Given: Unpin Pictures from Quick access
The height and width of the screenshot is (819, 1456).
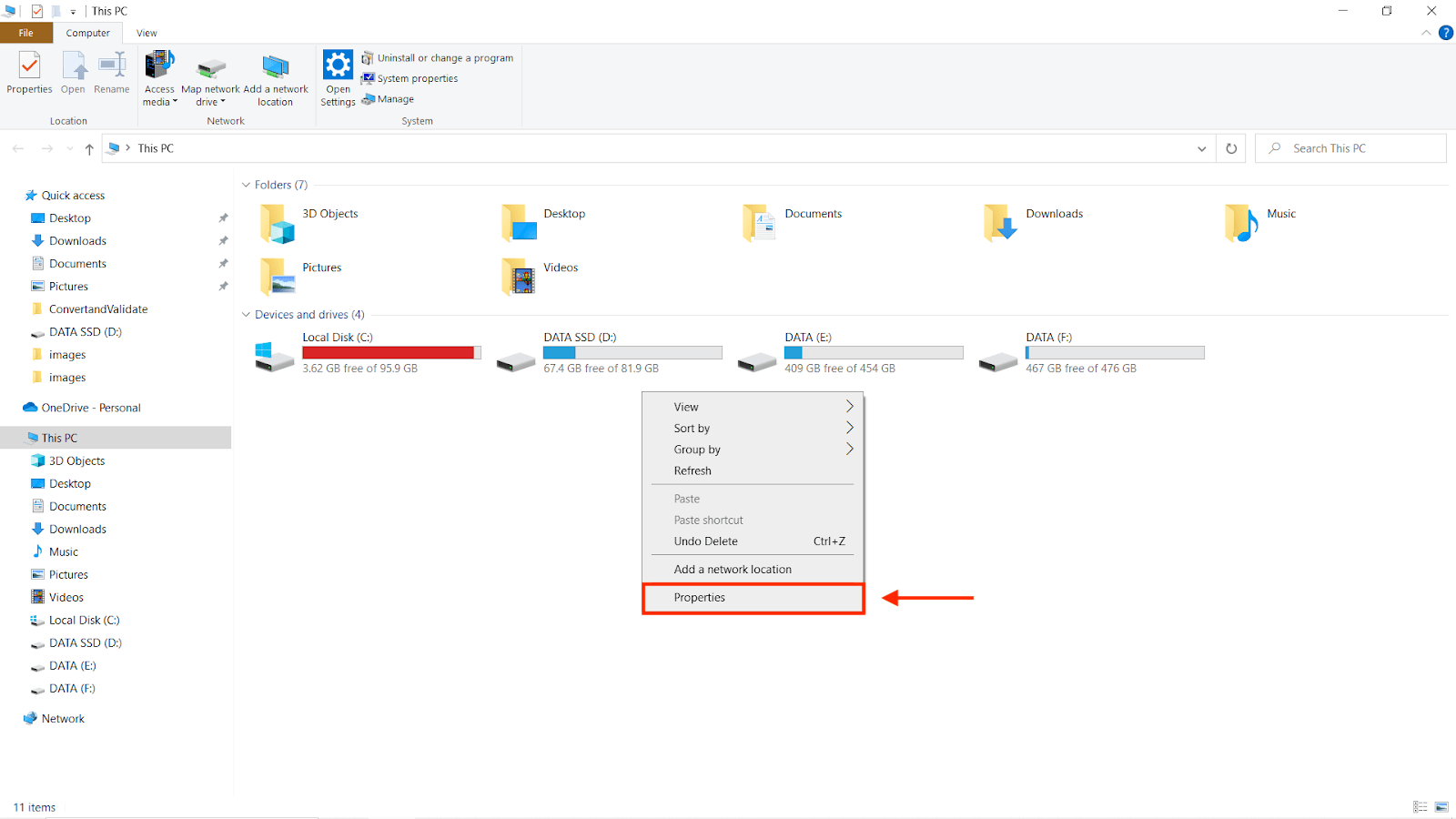Looking at the screenshot, I should pos(223,286).
